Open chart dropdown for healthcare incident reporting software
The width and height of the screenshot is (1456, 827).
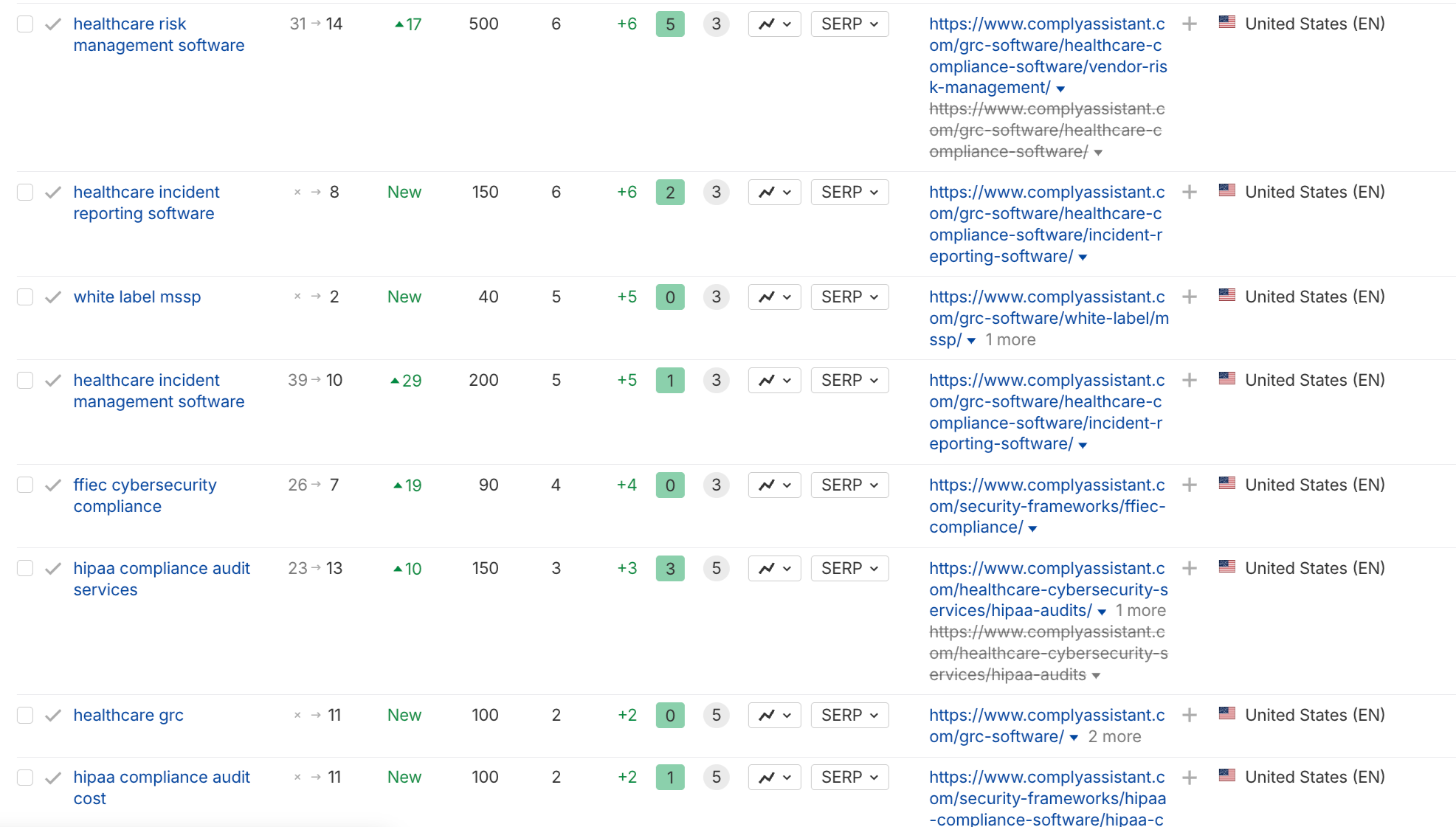tap(774, 193)
